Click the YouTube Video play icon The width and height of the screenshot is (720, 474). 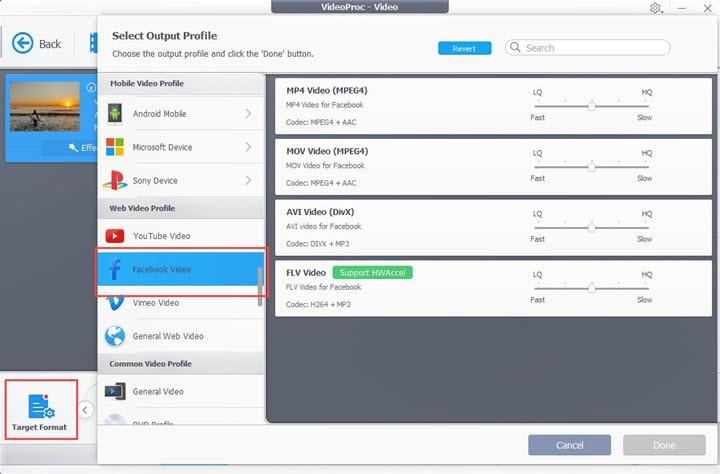tap(114, 236)
